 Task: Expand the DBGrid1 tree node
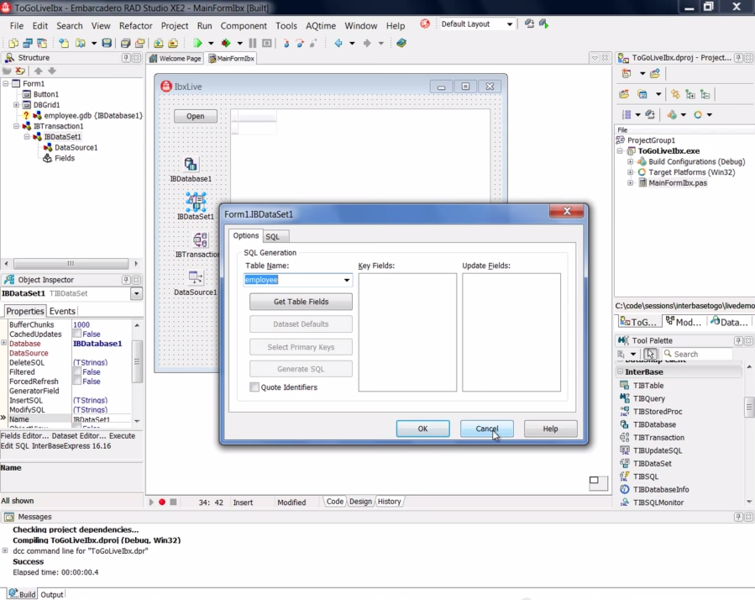point(16,104)
